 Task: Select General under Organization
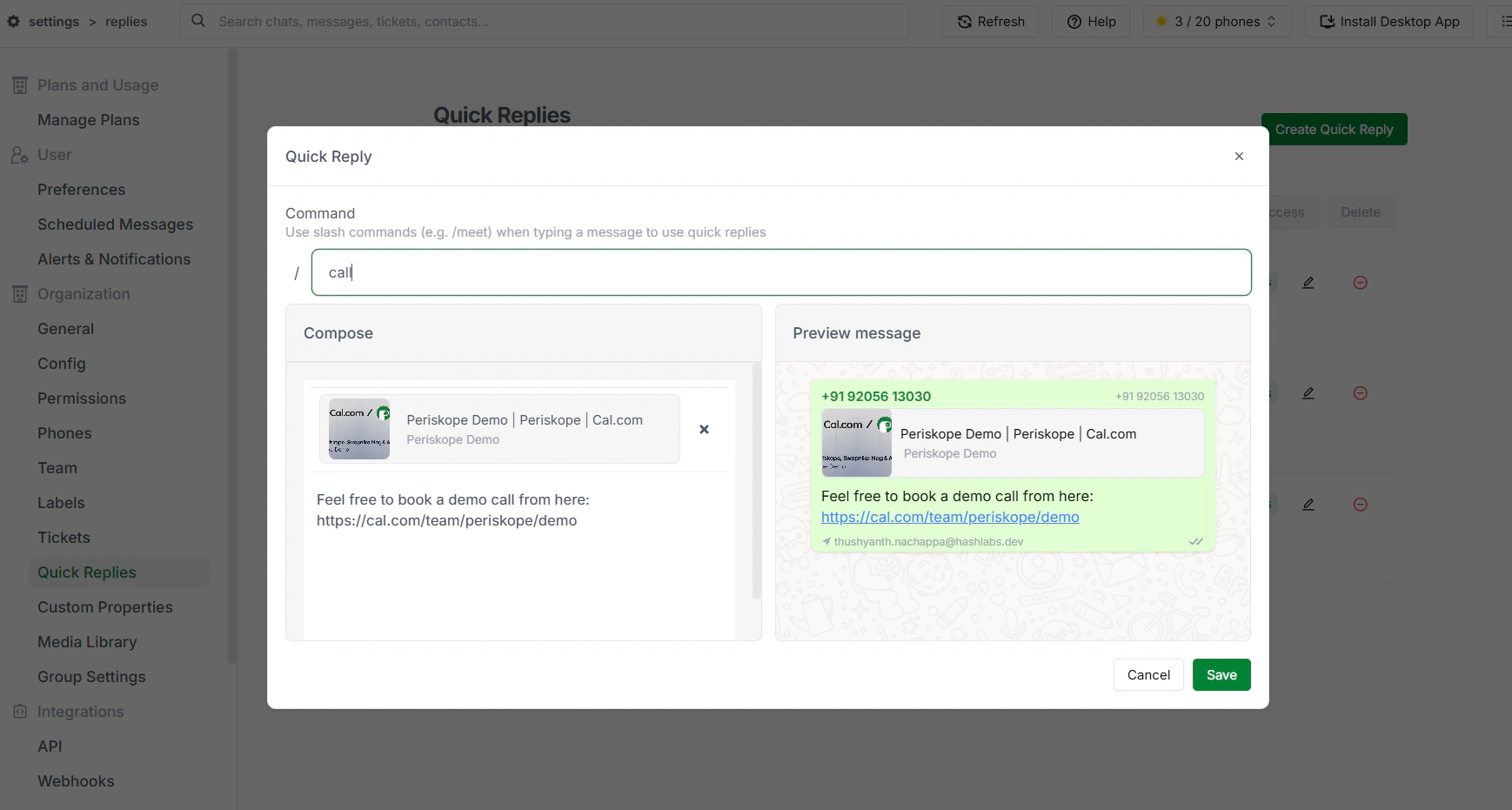[x=66, y=329]
